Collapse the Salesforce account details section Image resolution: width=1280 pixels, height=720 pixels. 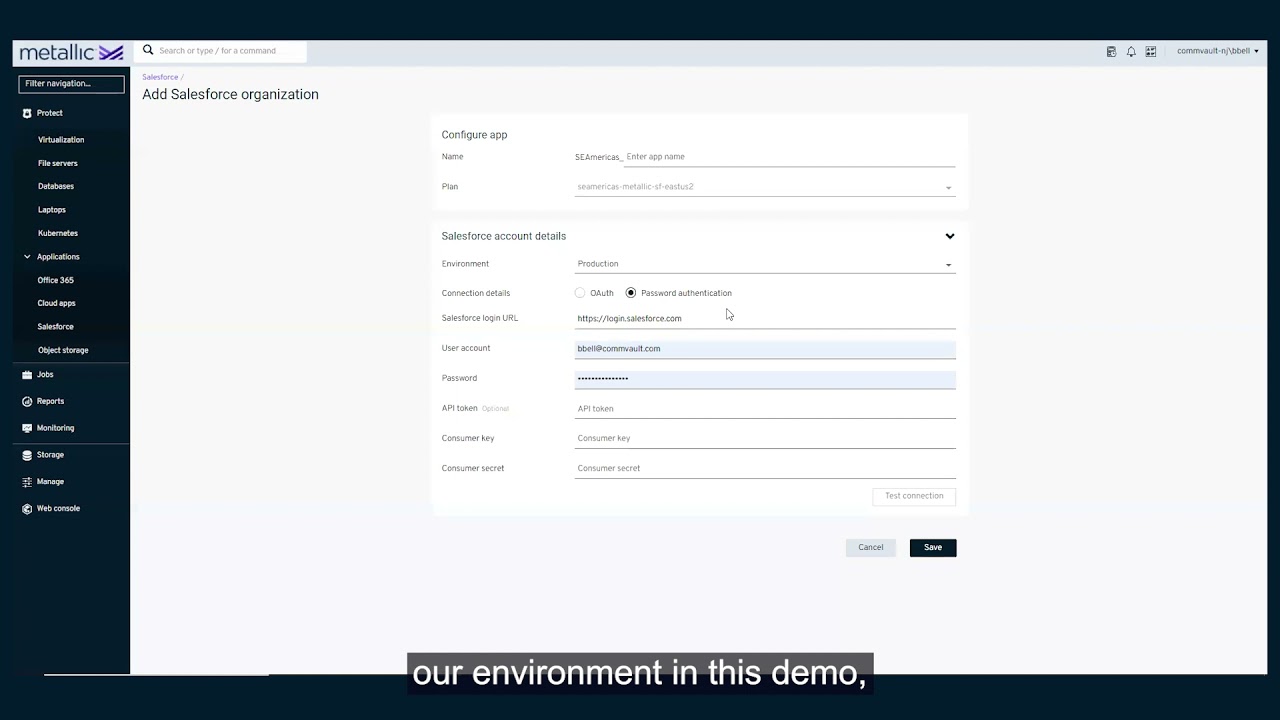[950, 236]
